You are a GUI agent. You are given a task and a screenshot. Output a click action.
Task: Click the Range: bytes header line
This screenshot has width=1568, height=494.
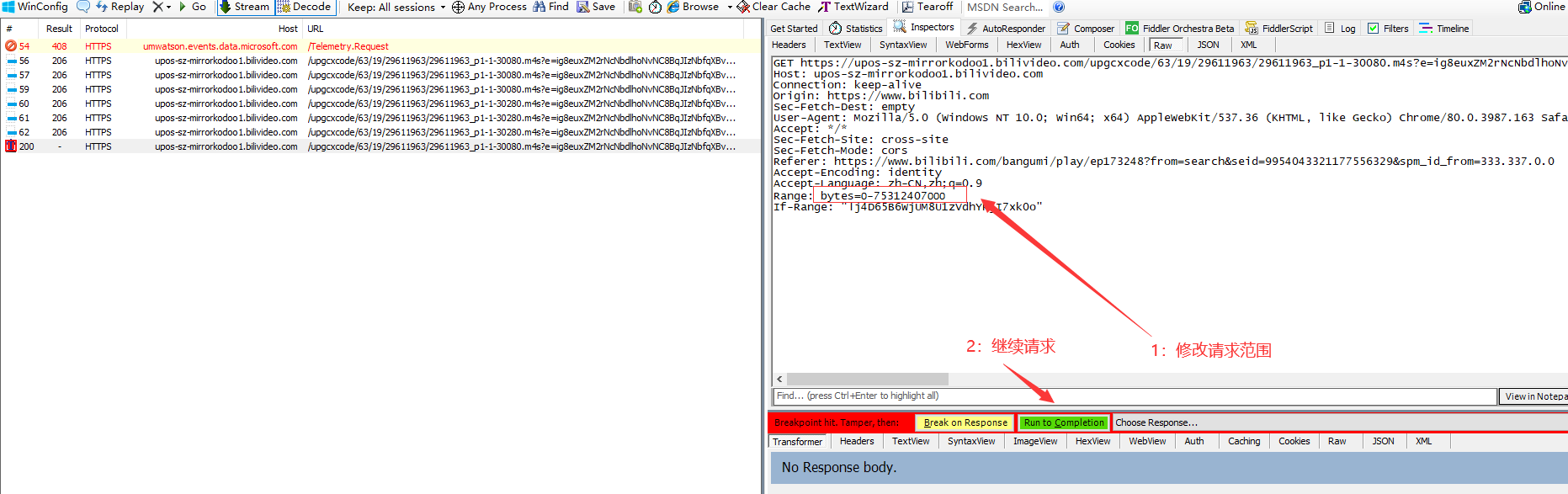859,196
